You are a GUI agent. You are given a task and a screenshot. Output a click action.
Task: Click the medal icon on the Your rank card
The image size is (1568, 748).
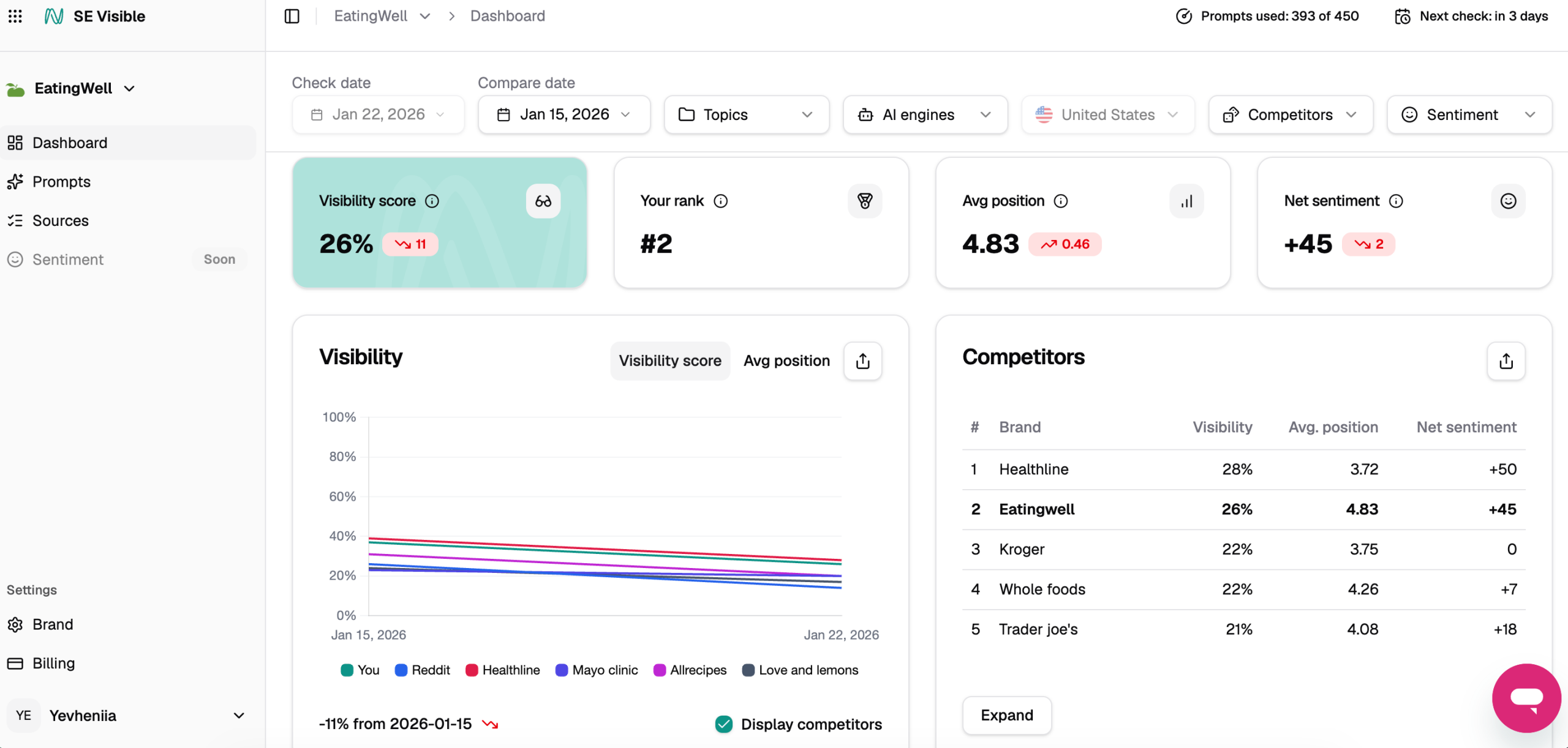point(865,201)
